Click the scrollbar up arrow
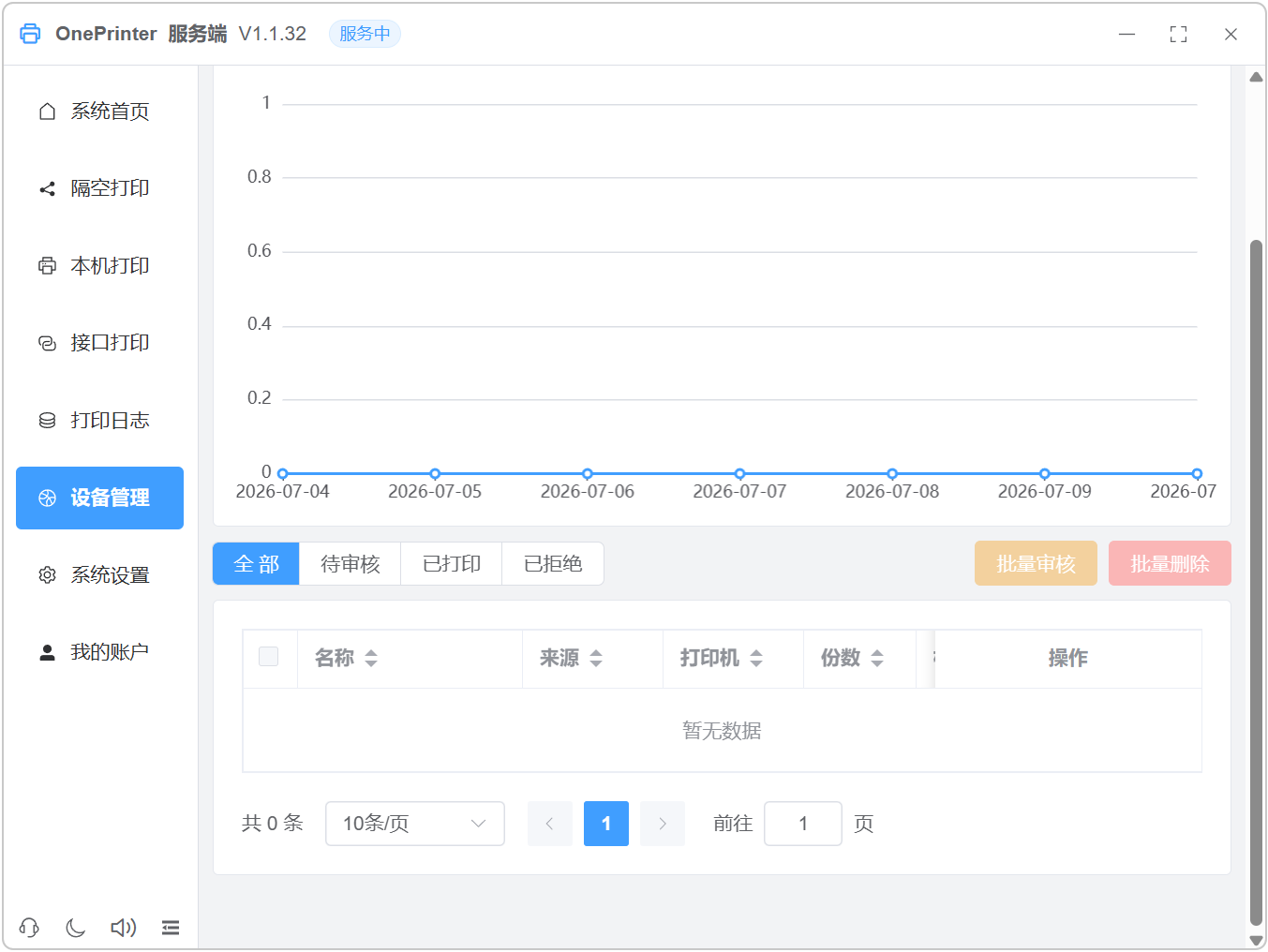 pos(1257,77)
